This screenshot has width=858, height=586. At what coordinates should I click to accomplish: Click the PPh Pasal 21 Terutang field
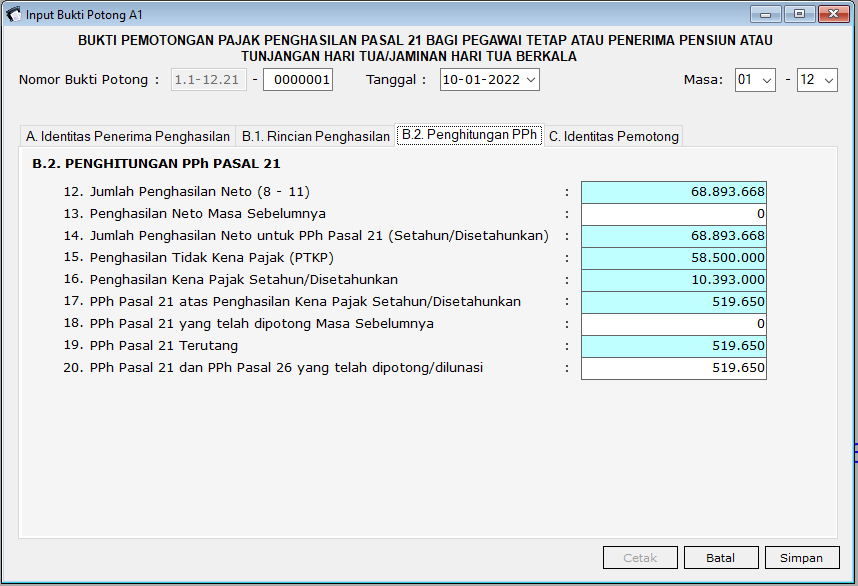click(673, 345)
